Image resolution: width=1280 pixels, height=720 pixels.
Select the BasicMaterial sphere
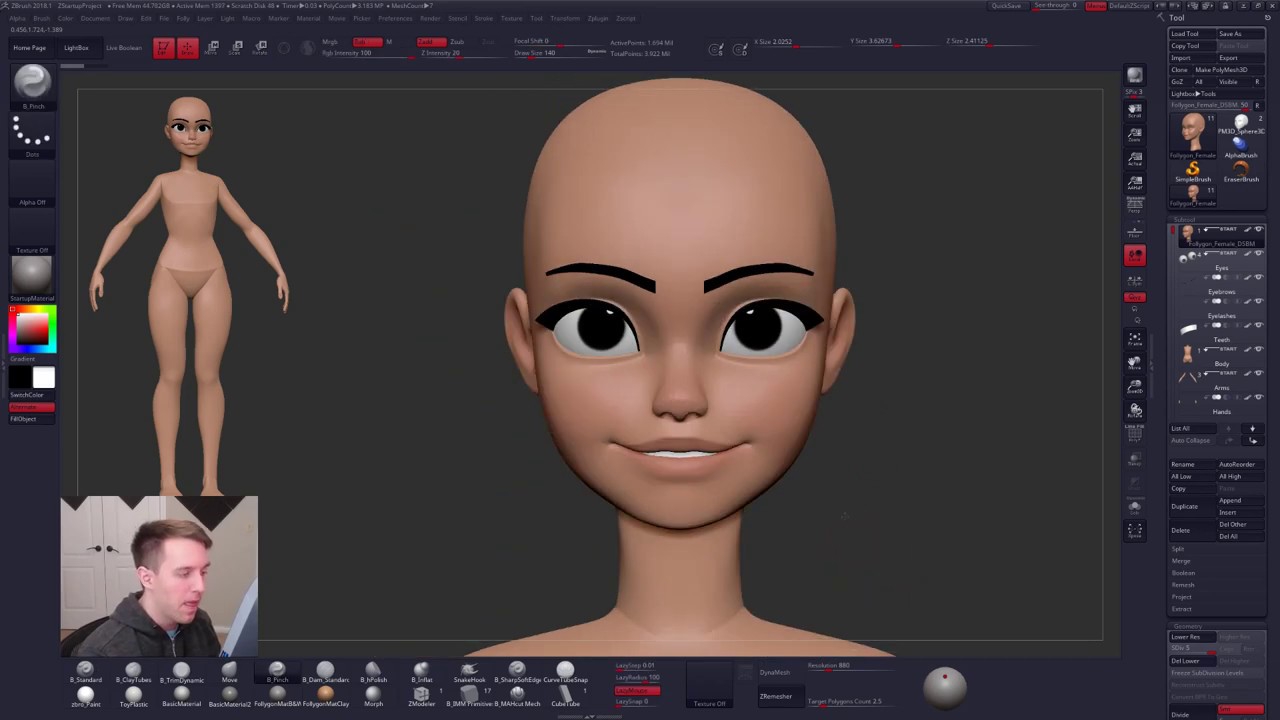(181, 696)
